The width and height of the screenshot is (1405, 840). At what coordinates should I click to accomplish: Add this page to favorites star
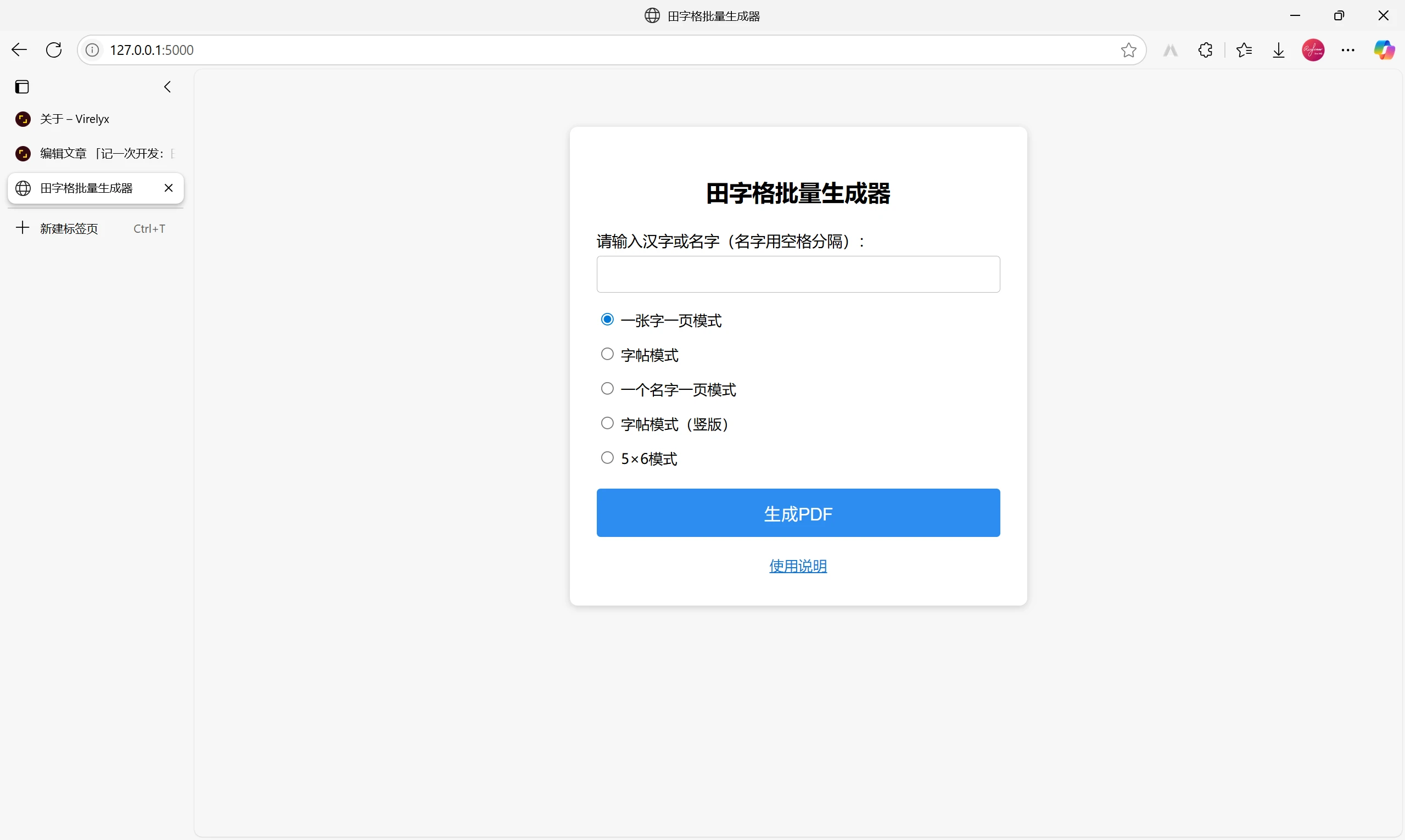(x=1128, y=50)
